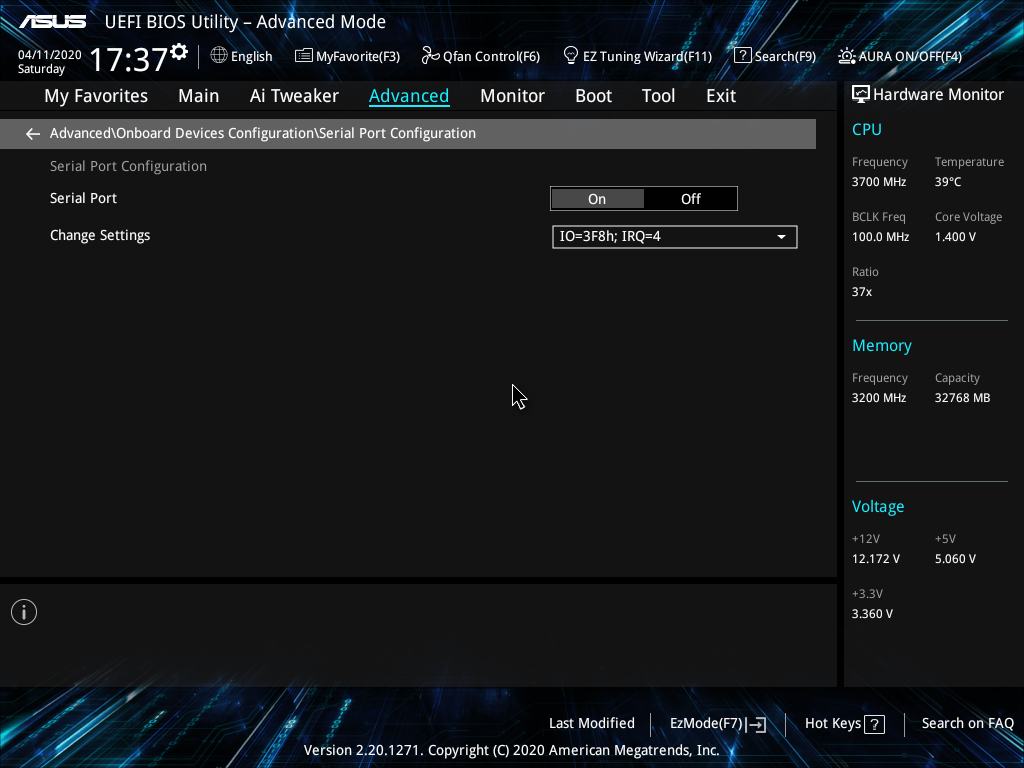Click the Core Voltage 1.400 V value
Screen dimensions: 1024x768
point(955,237)
